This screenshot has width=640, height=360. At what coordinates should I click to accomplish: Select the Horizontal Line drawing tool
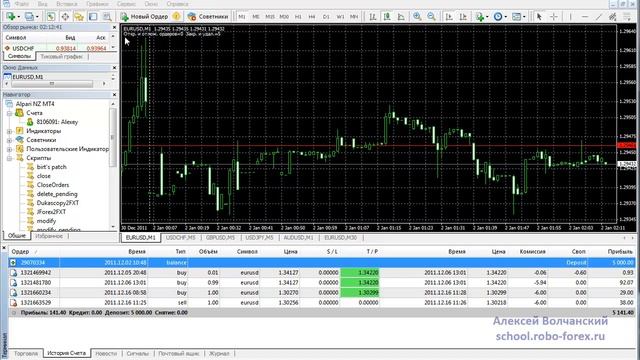pos(584,17)
